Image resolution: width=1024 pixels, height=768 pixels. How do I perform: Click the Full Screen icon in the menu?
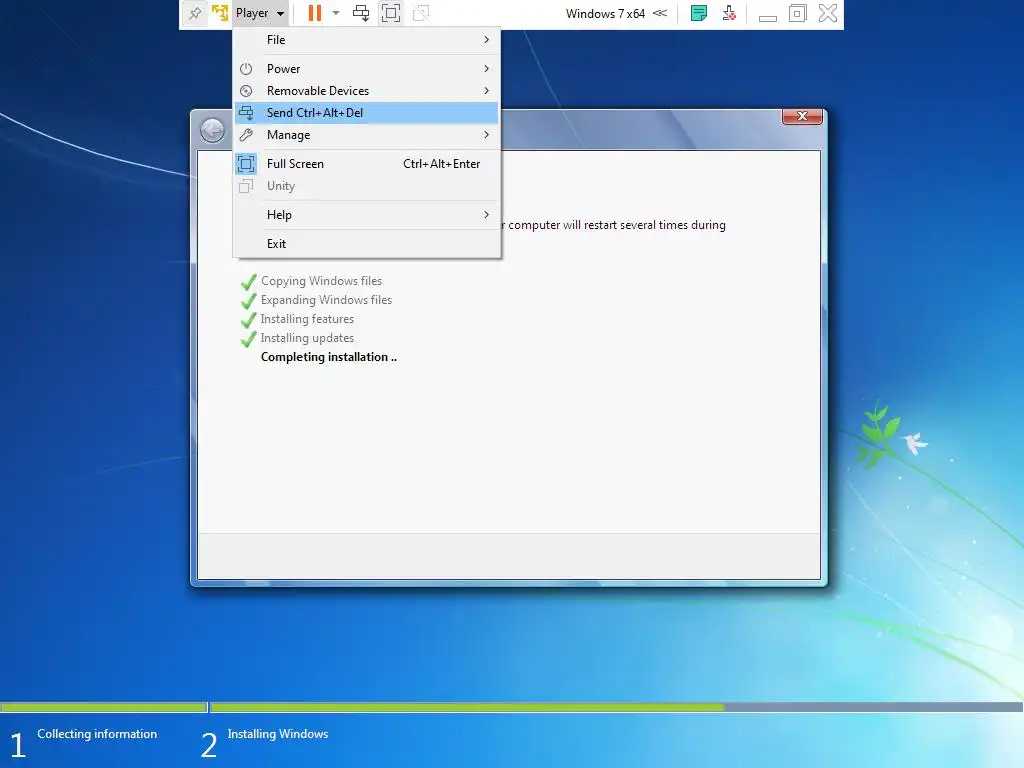(x=246, y=164)
